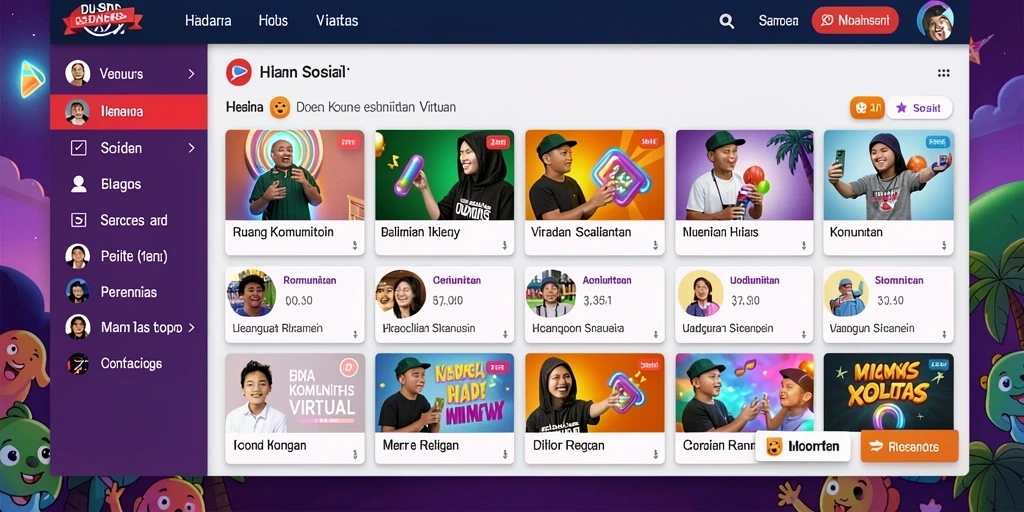Click the orange a.11 button
1024x512 pixels.
point(867,108)
